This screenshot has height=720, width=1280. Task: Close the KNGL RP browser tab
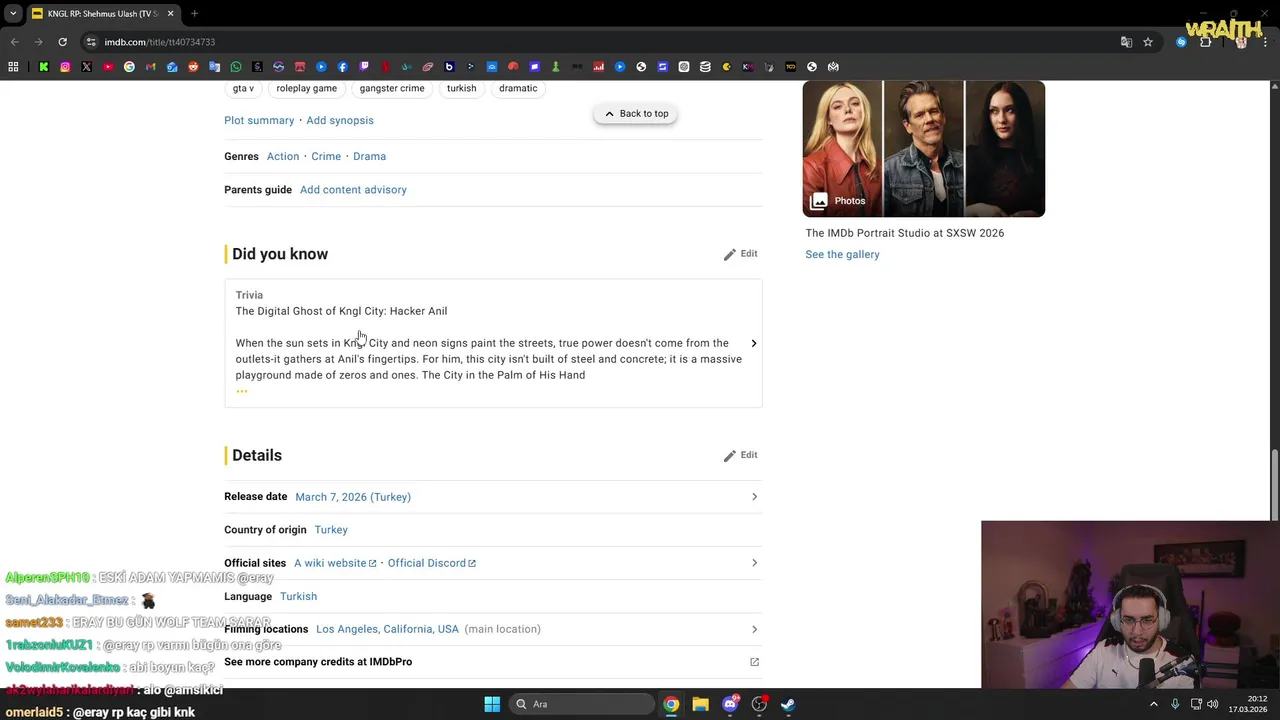(170, 14)
